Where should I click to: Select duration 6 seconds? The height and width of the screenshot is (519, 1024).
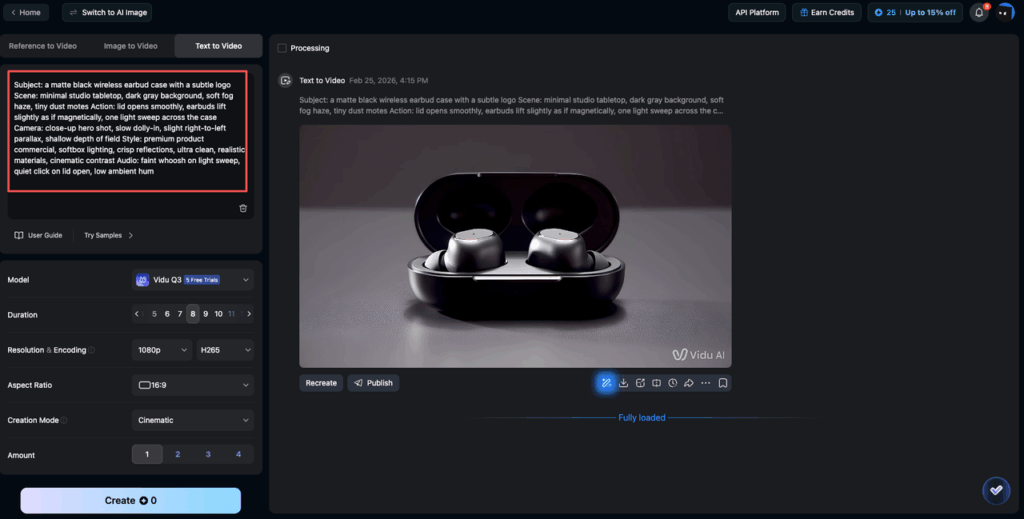click(x=167, y=314)
